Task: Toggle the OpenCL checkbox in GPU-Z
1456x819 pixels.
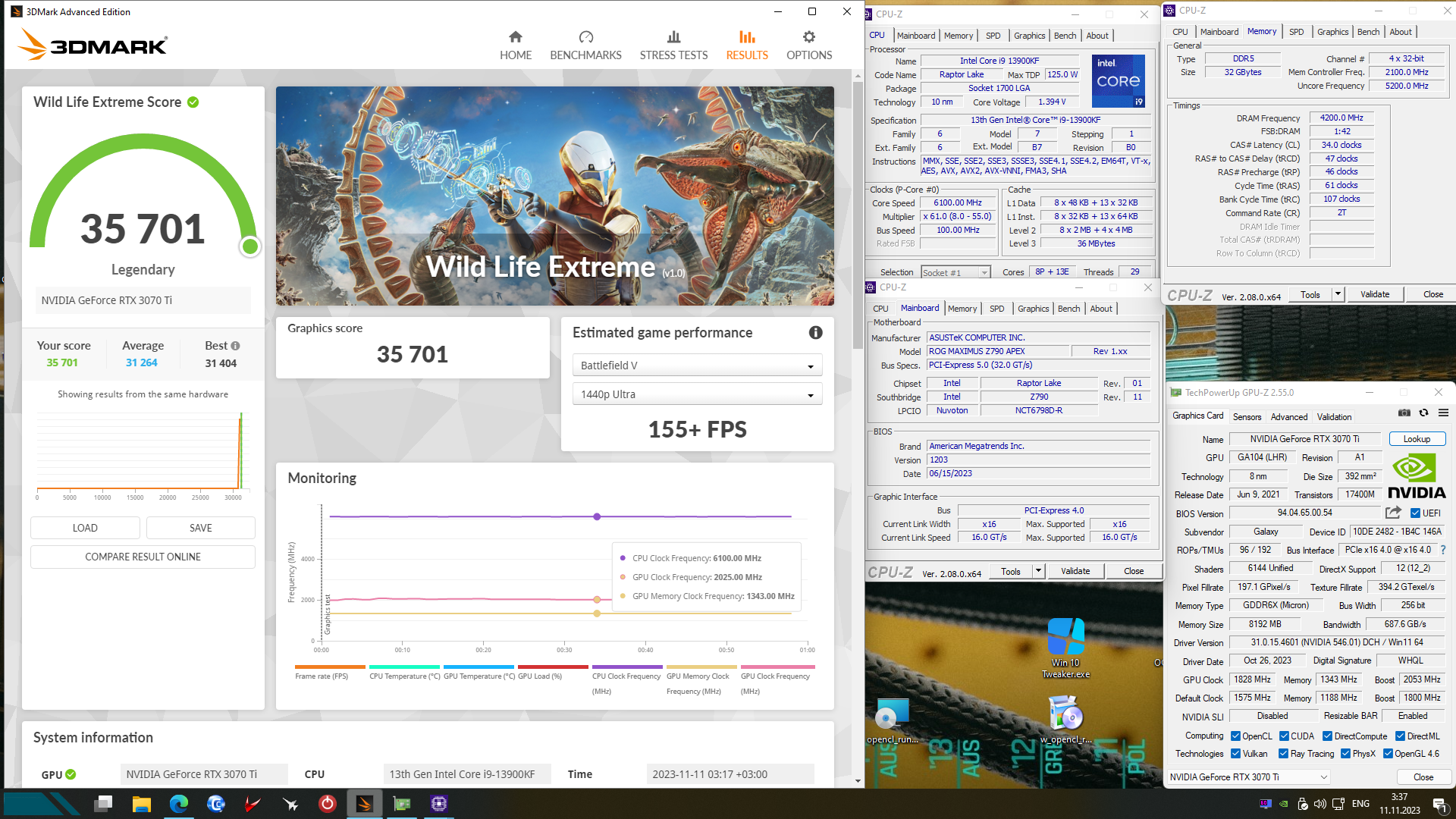Action: pos(1235,736)
